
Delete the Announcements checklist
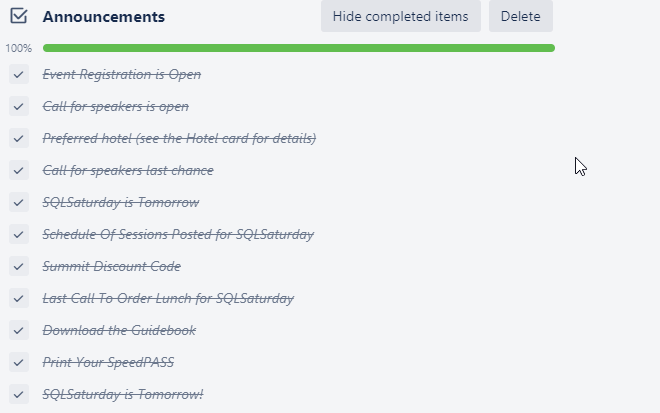520,16
